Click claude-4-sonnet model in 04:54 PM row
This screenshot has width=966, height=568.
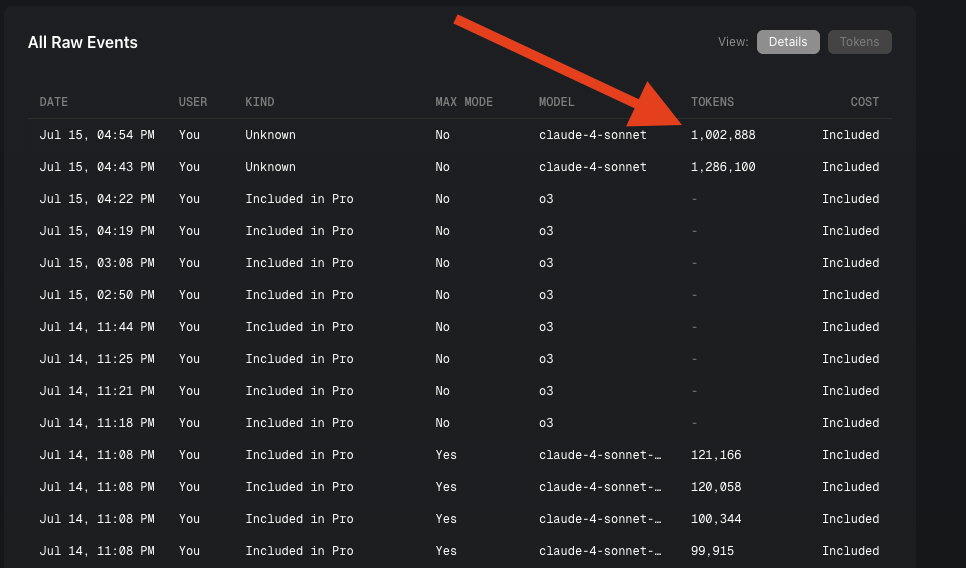point(593,135)
